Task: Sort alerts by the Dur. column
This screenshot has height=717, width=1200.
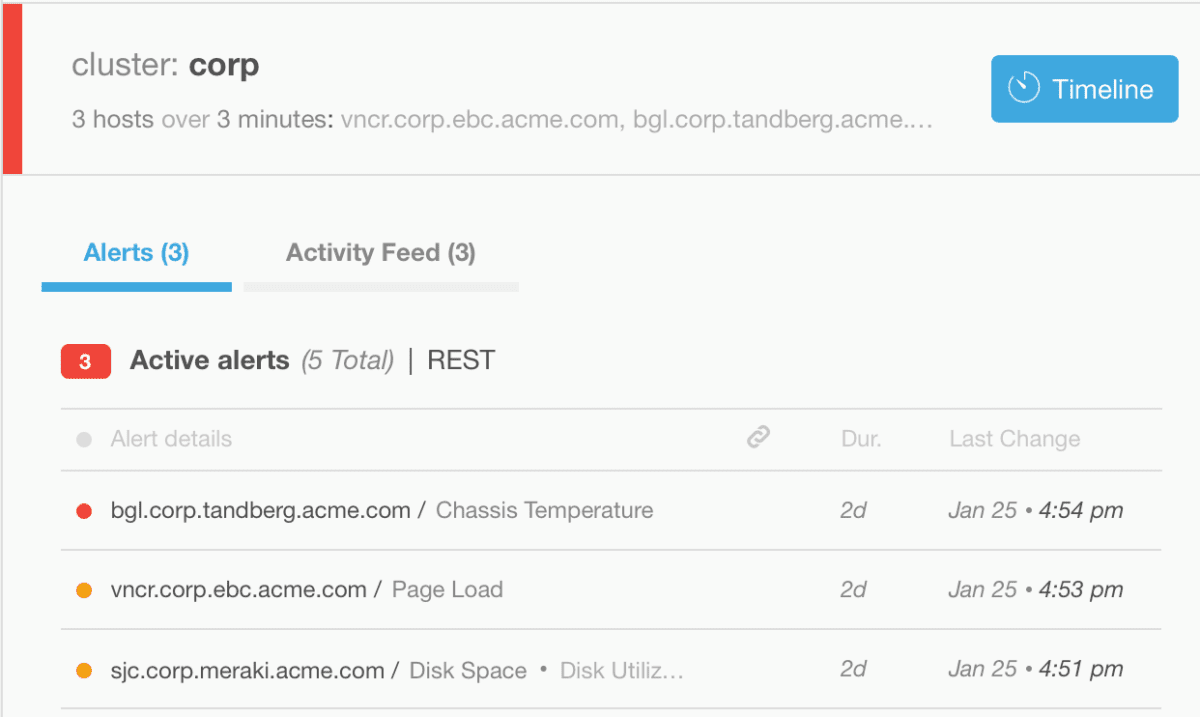Action: coord(861,438)
